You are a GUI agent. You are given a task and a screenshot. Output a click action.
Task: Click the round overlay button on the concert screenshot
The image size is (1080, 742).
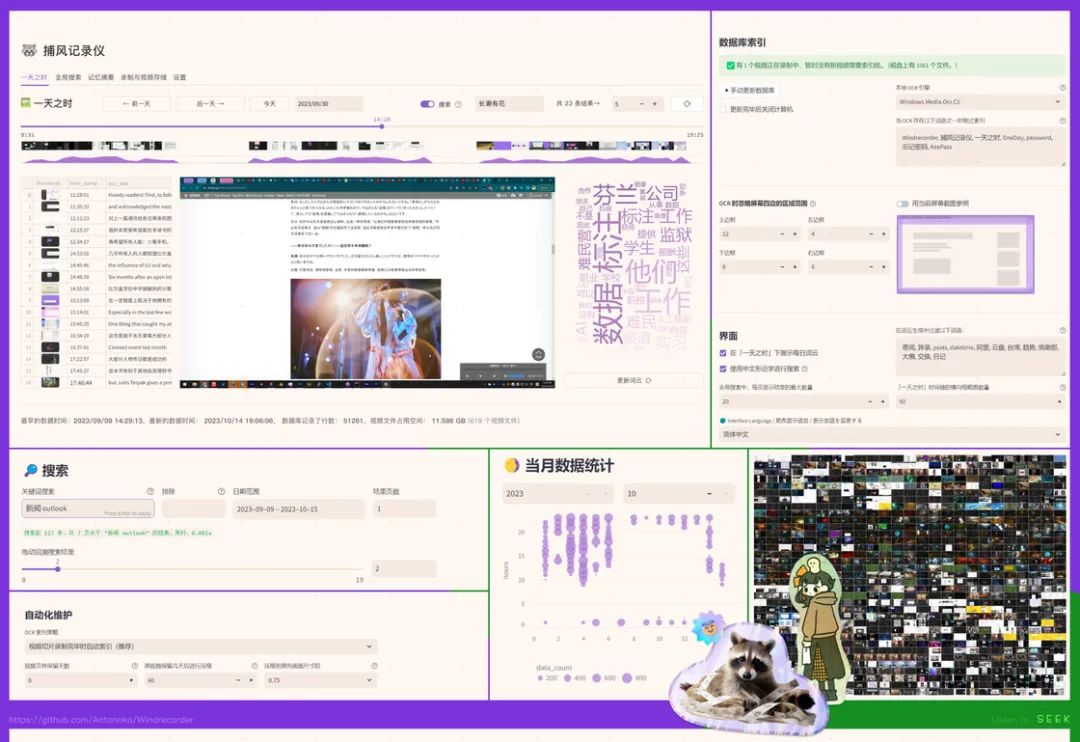(x=539, y=354)
